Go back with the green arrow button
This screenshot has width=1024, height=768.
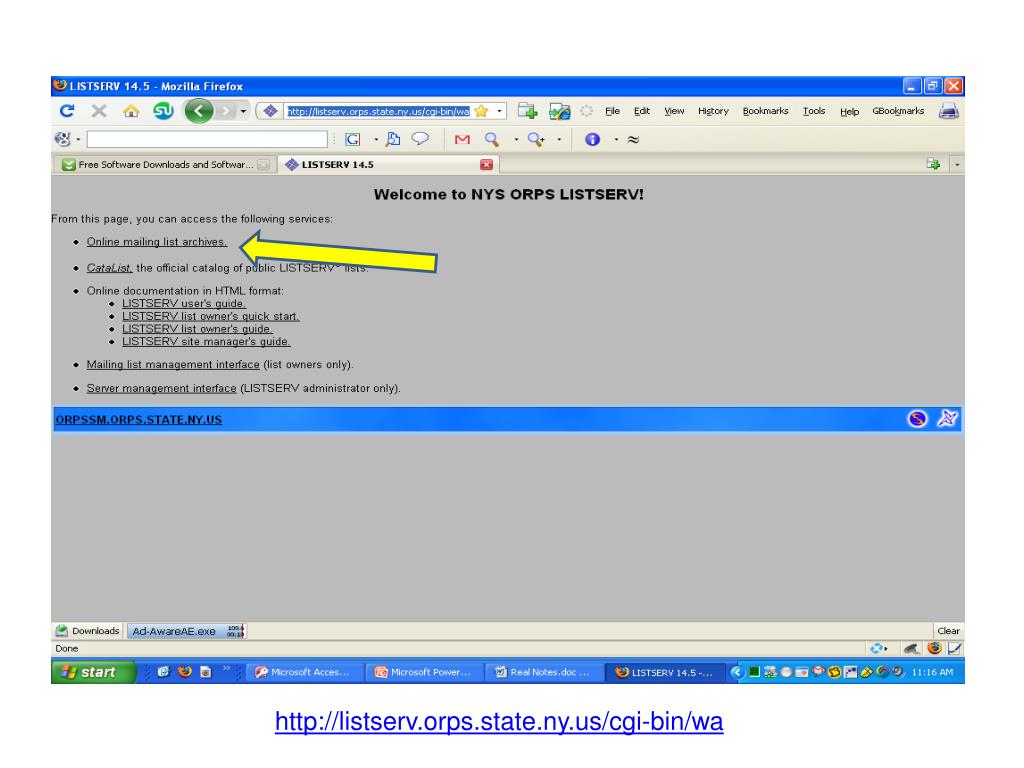point(199,111)
